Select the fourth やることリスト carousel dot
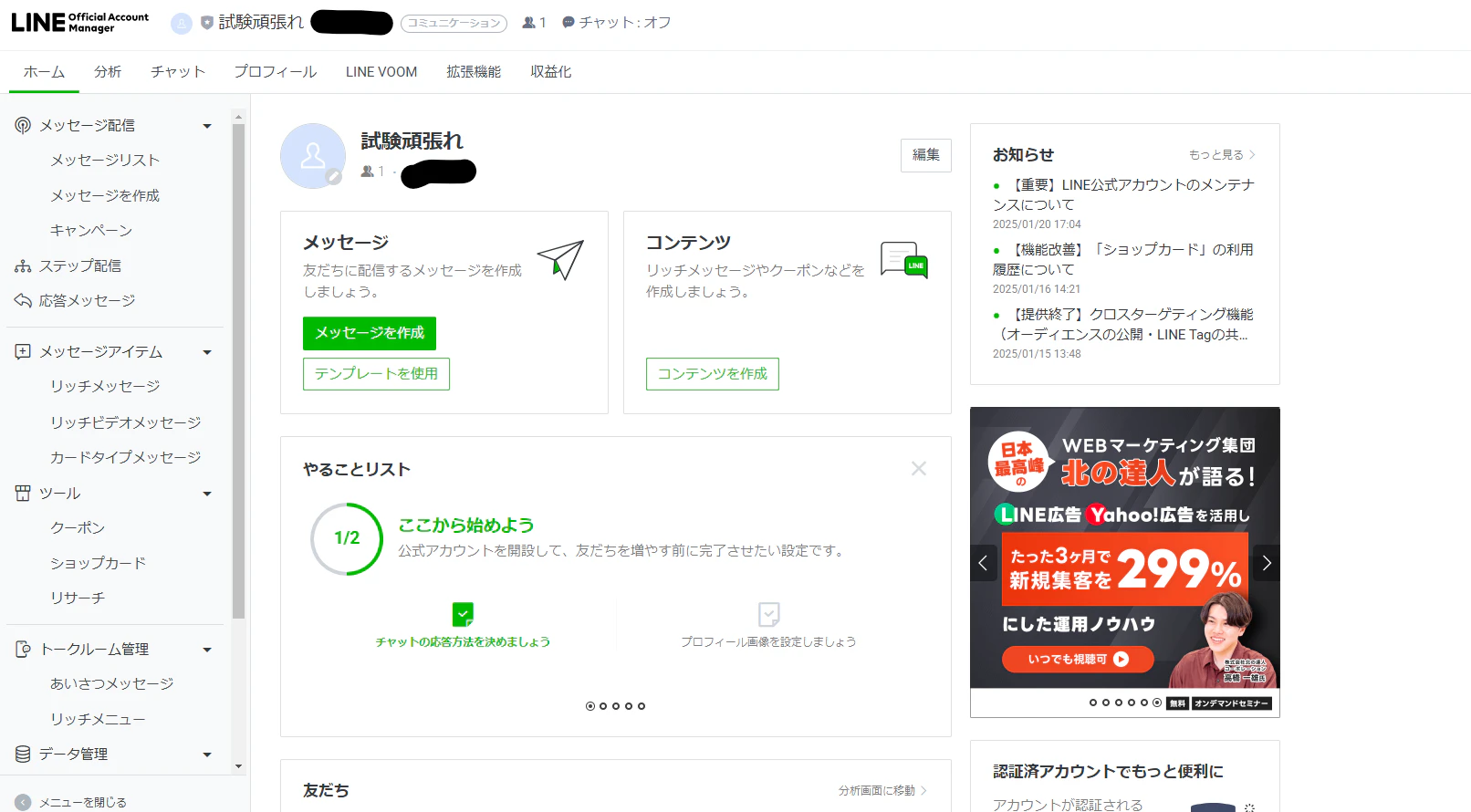The image size is (1471, 812). point(629,706)
